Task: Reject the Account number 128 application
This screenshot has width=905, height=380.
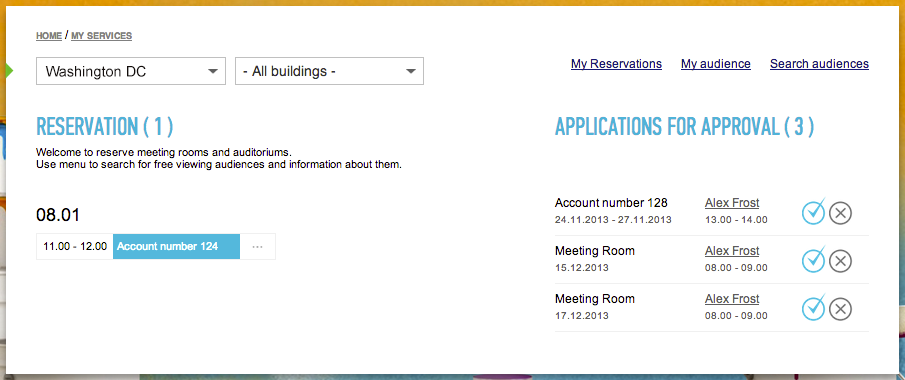Action: [840, 214]
